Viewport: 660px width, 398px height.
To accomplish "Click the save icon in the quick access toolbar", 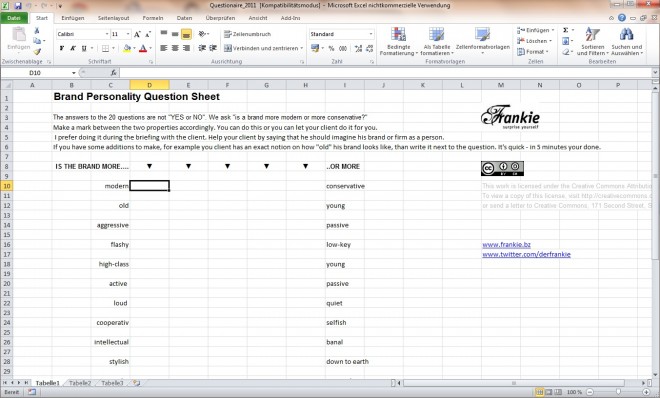I will click(18, 6).
